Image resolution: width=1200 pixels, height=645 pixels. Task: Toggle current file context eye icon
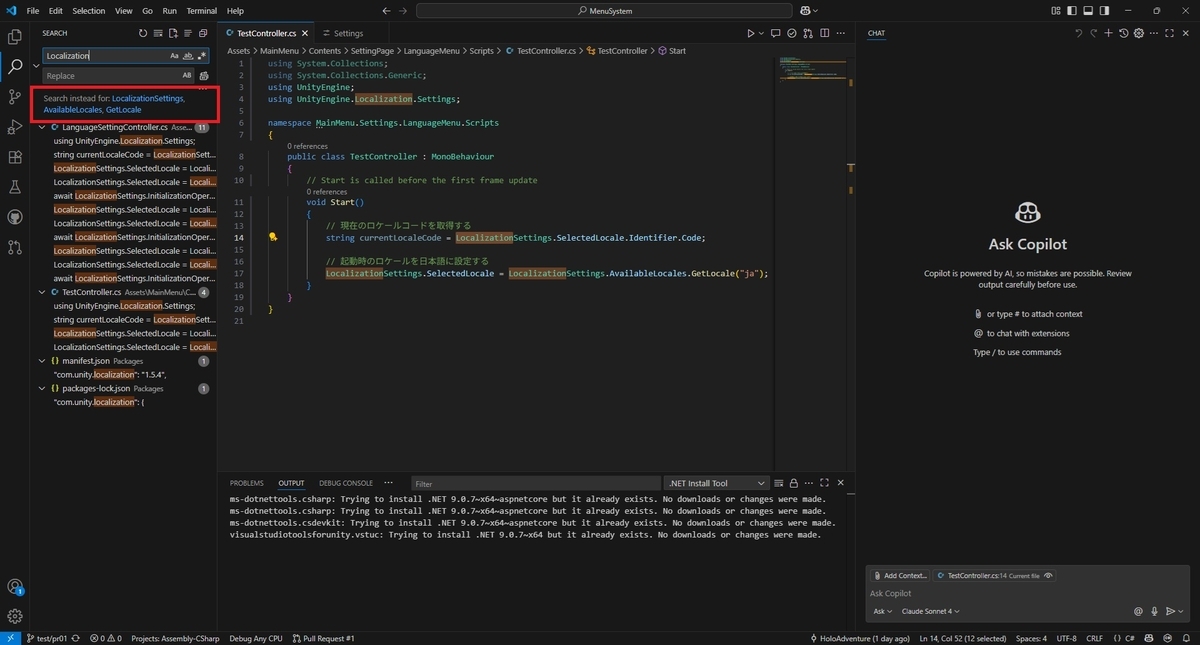[x=1048, y=576]
